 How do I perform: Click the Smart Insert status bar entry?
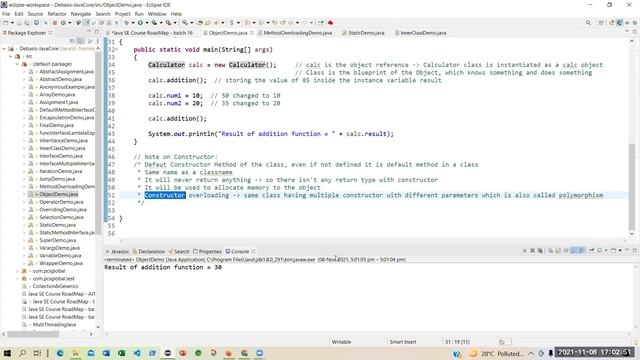click(x=403, y=342)
